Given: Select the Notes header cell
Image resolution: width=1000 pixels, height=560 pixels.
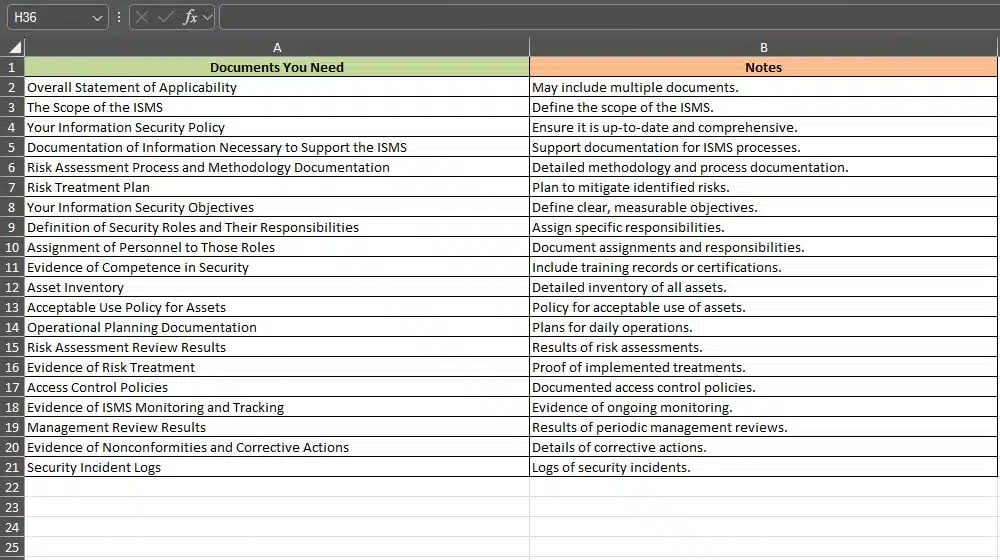Looking at the screenshot, I should (763, 67).
